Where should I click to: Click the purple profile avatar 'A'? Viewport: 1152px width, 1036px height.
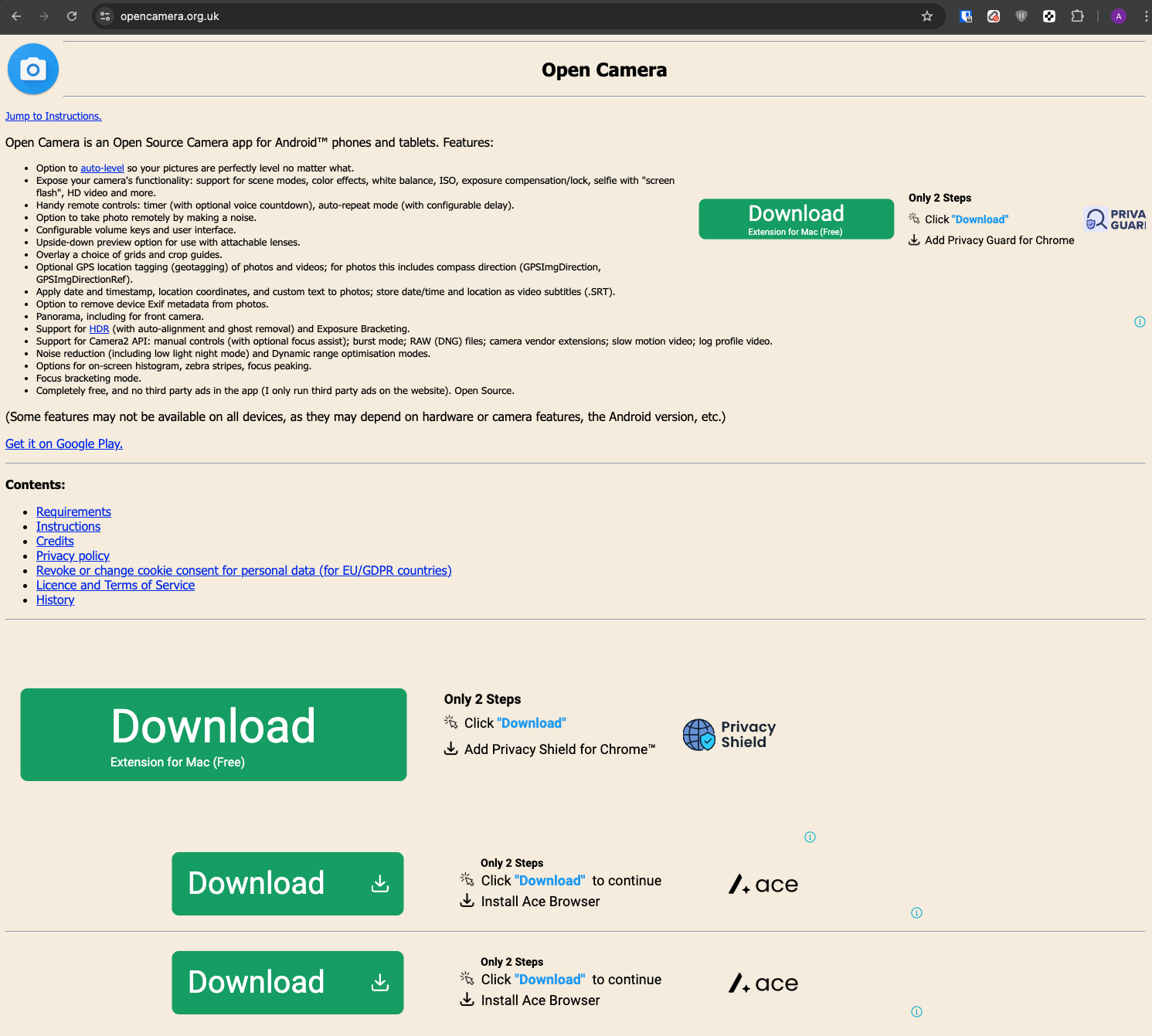pos(1118,16)
